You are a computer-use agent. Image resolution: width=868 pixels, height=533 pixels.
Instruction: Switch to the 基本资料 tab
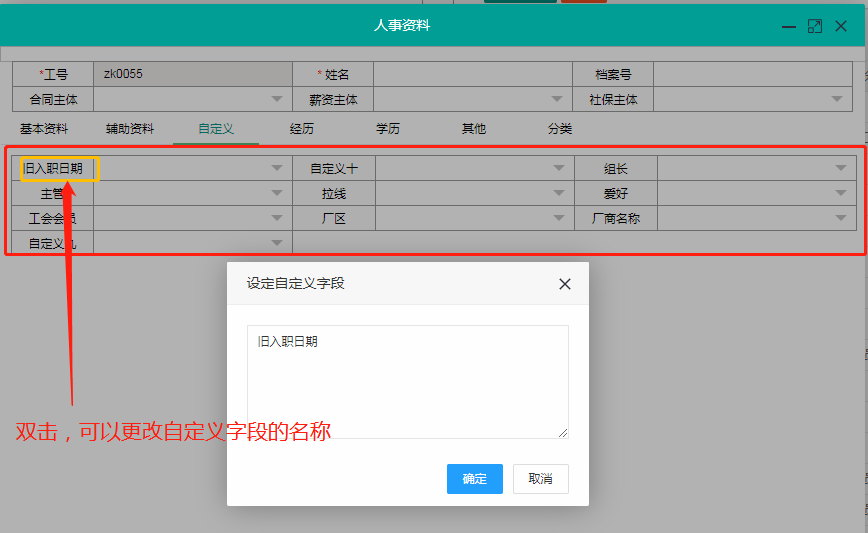(44, 129)
